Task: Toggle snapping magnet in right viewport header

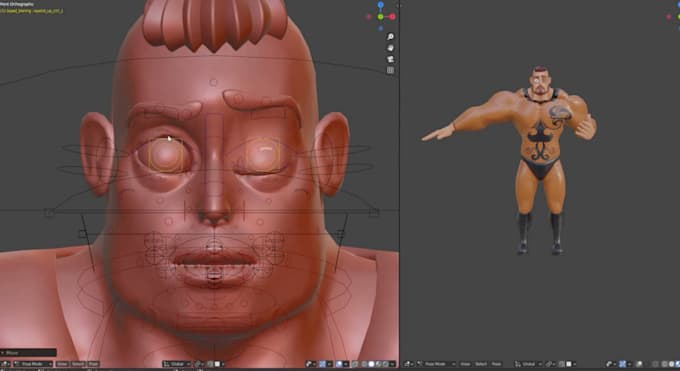Action: [x=561, y=364]
